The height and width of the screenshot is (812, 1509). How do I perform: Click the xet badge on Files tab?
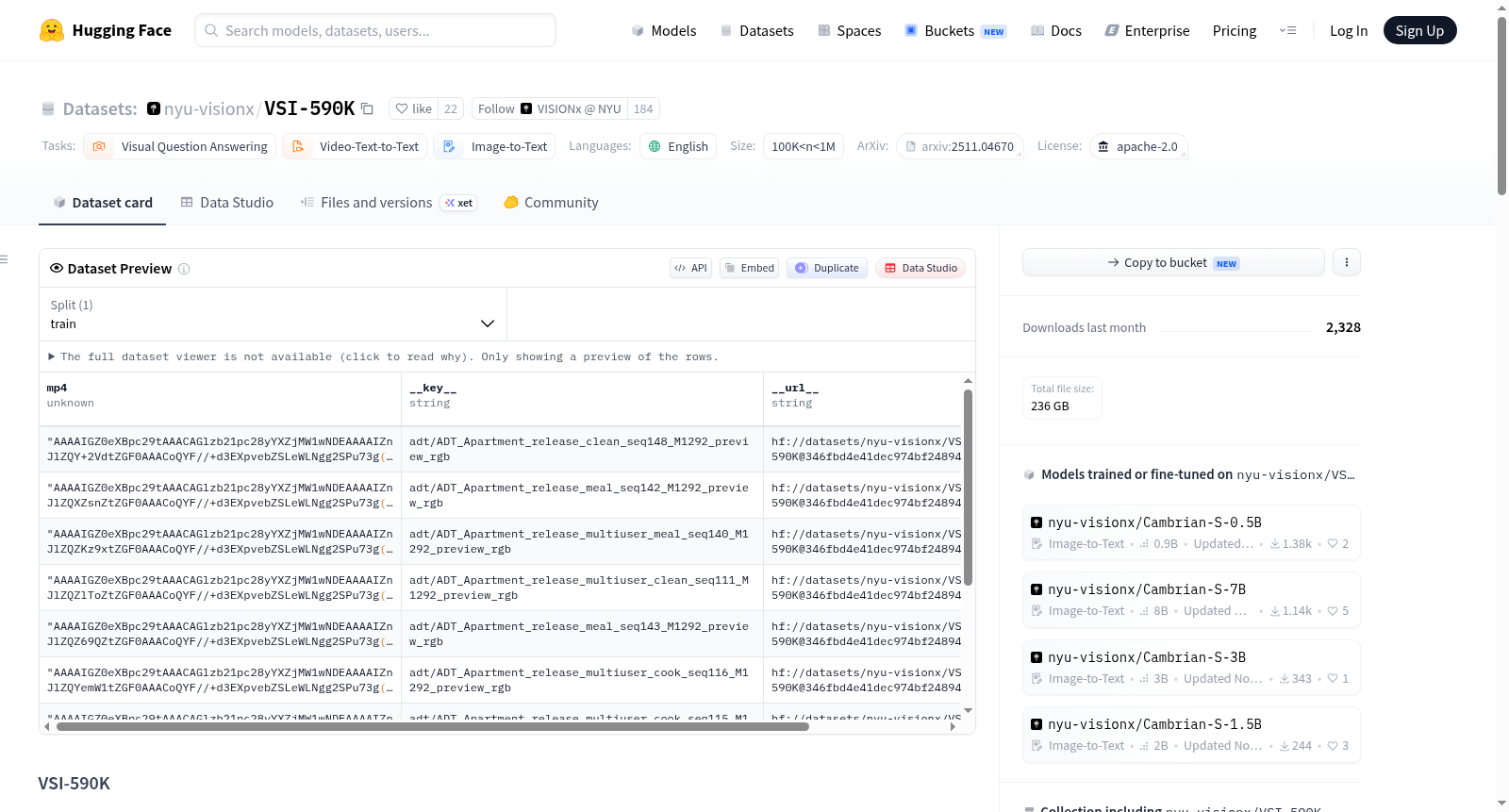point(459,203)
